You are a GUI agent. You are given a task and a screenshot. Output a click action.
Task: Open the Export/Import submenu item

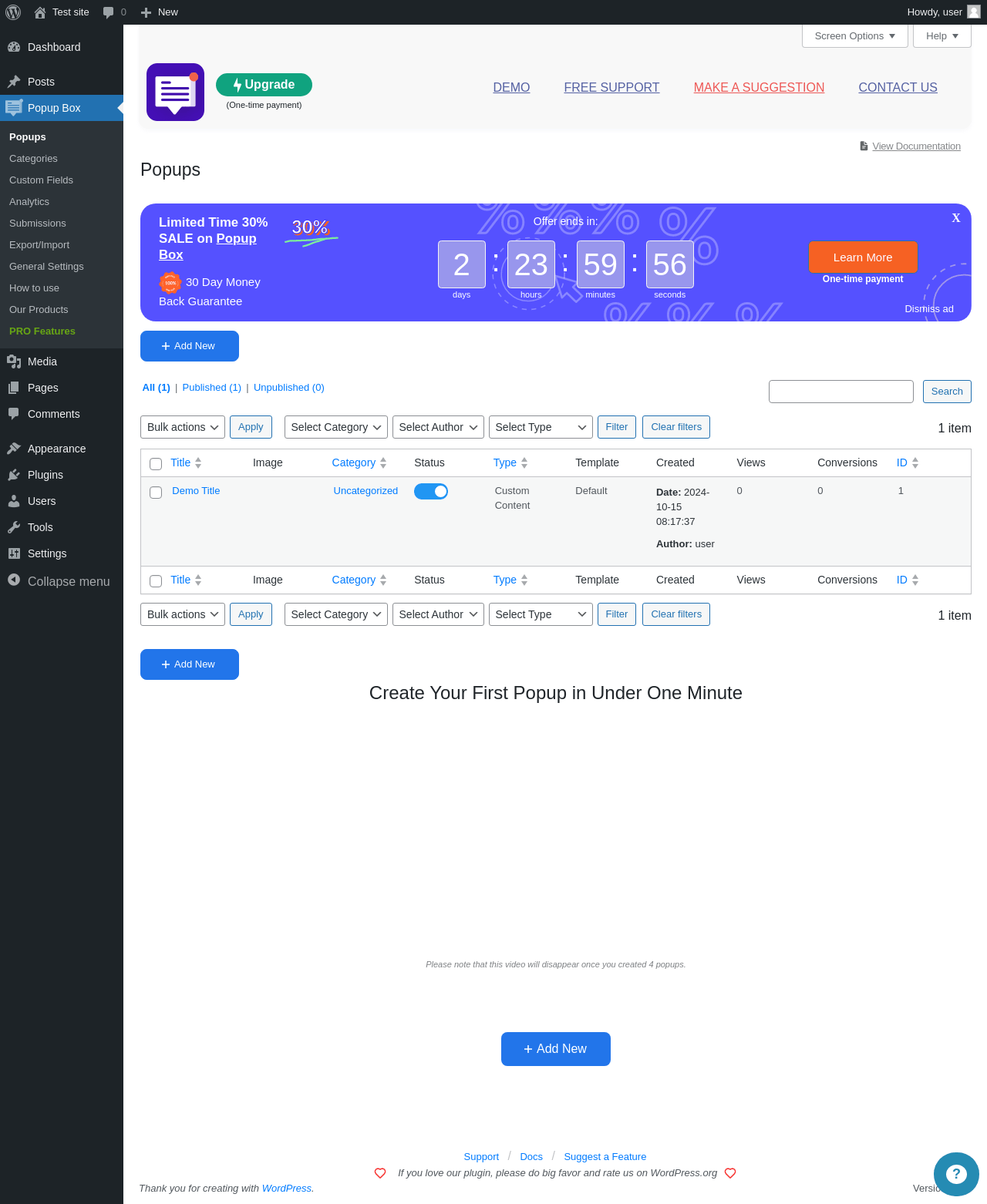coord(39,245)
